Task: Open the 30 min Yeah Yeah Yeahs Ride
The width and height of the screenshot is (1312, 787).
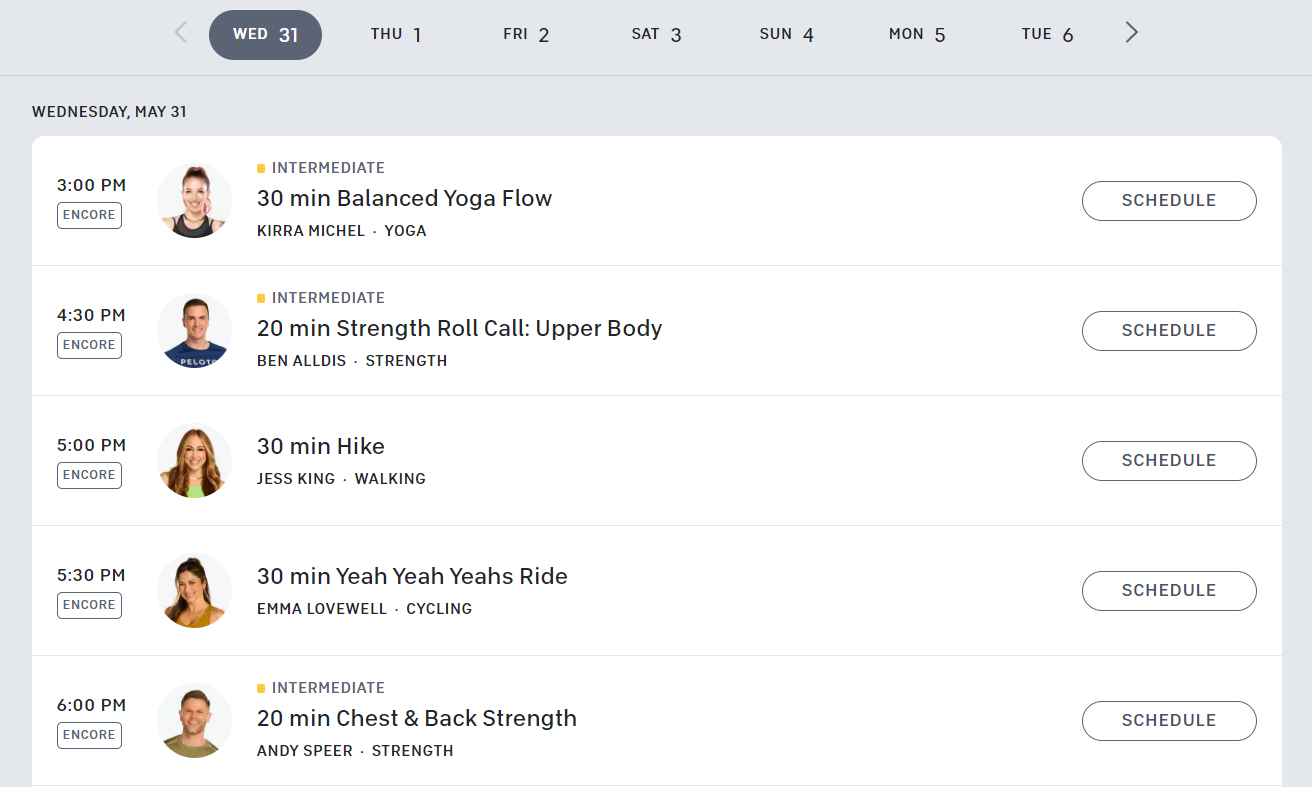Action: click(413, 576)
